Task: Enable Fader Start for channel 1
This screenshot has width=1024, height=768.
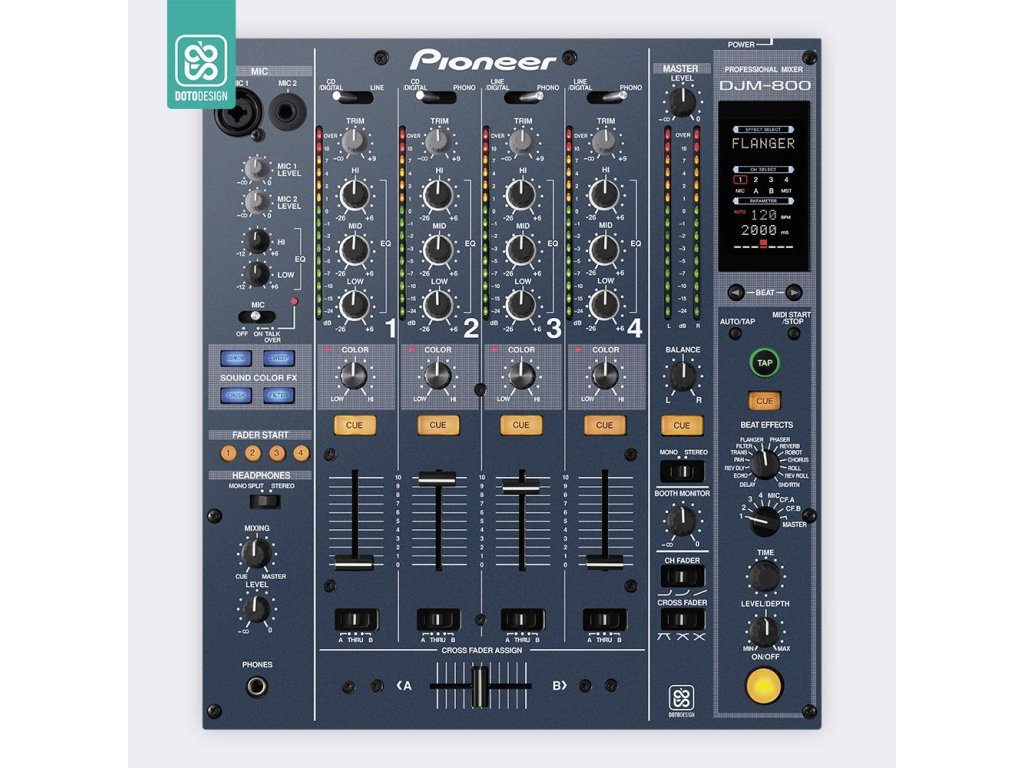Action: point(228,453)
